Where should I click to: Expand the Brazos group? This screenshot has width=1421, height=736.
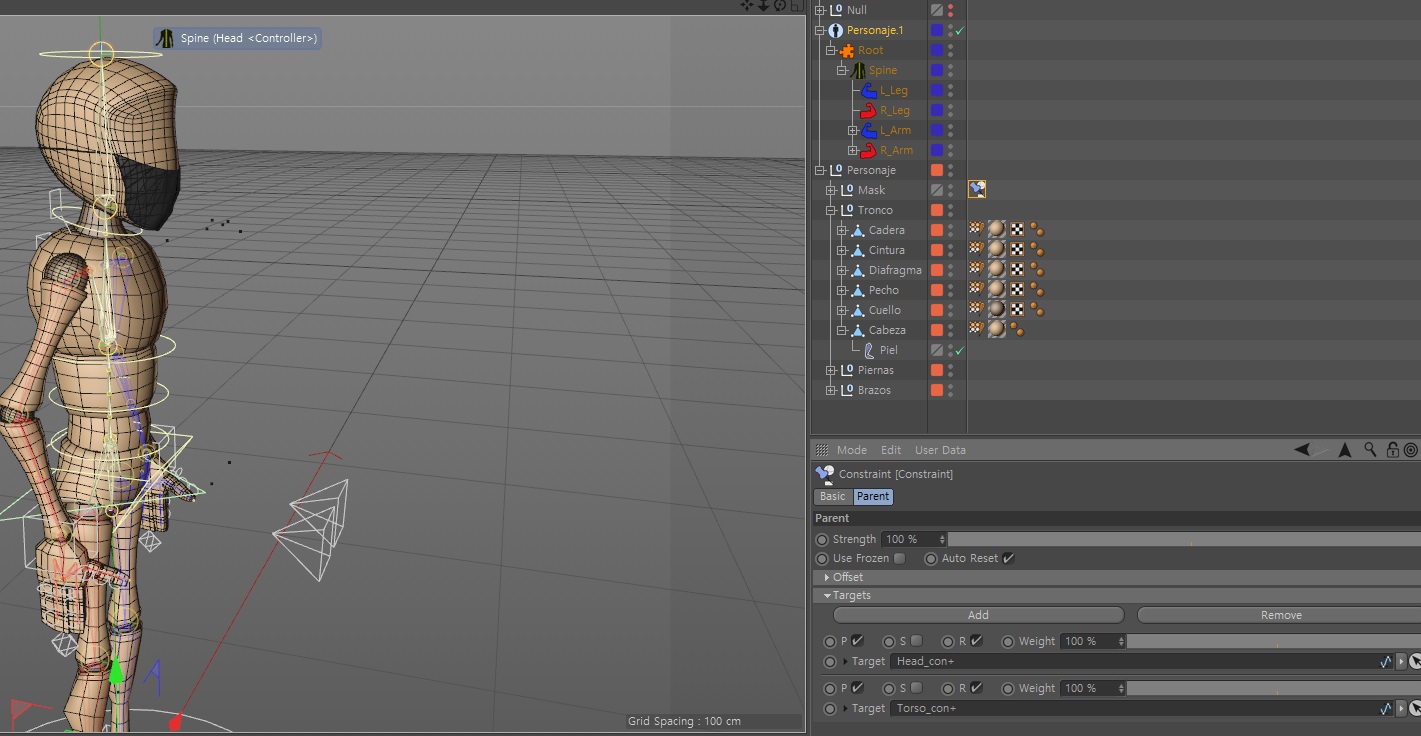[831, 390]
